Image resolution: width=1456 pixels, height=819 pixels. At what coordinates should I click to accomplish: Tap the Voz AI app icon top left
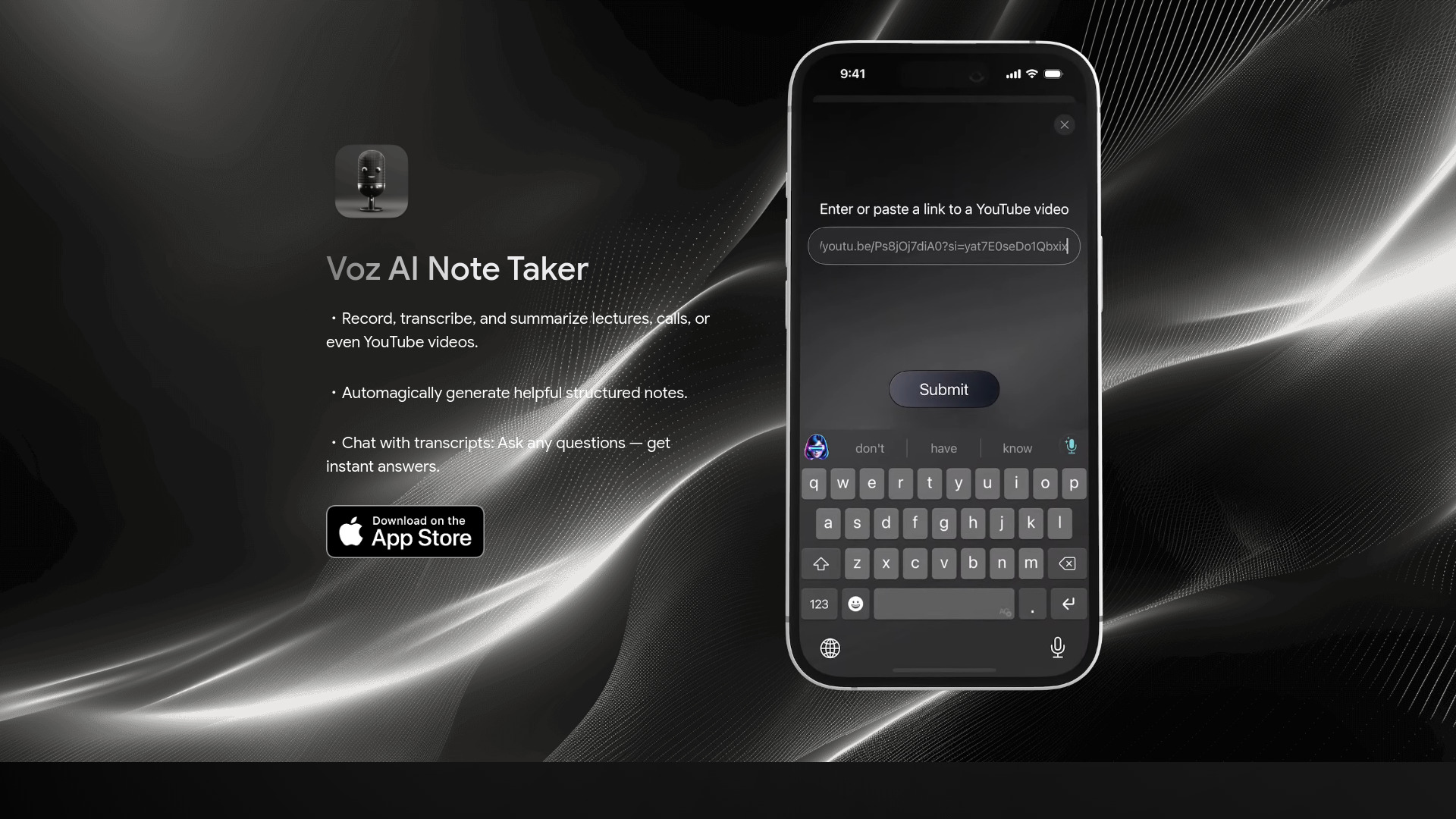371,181
